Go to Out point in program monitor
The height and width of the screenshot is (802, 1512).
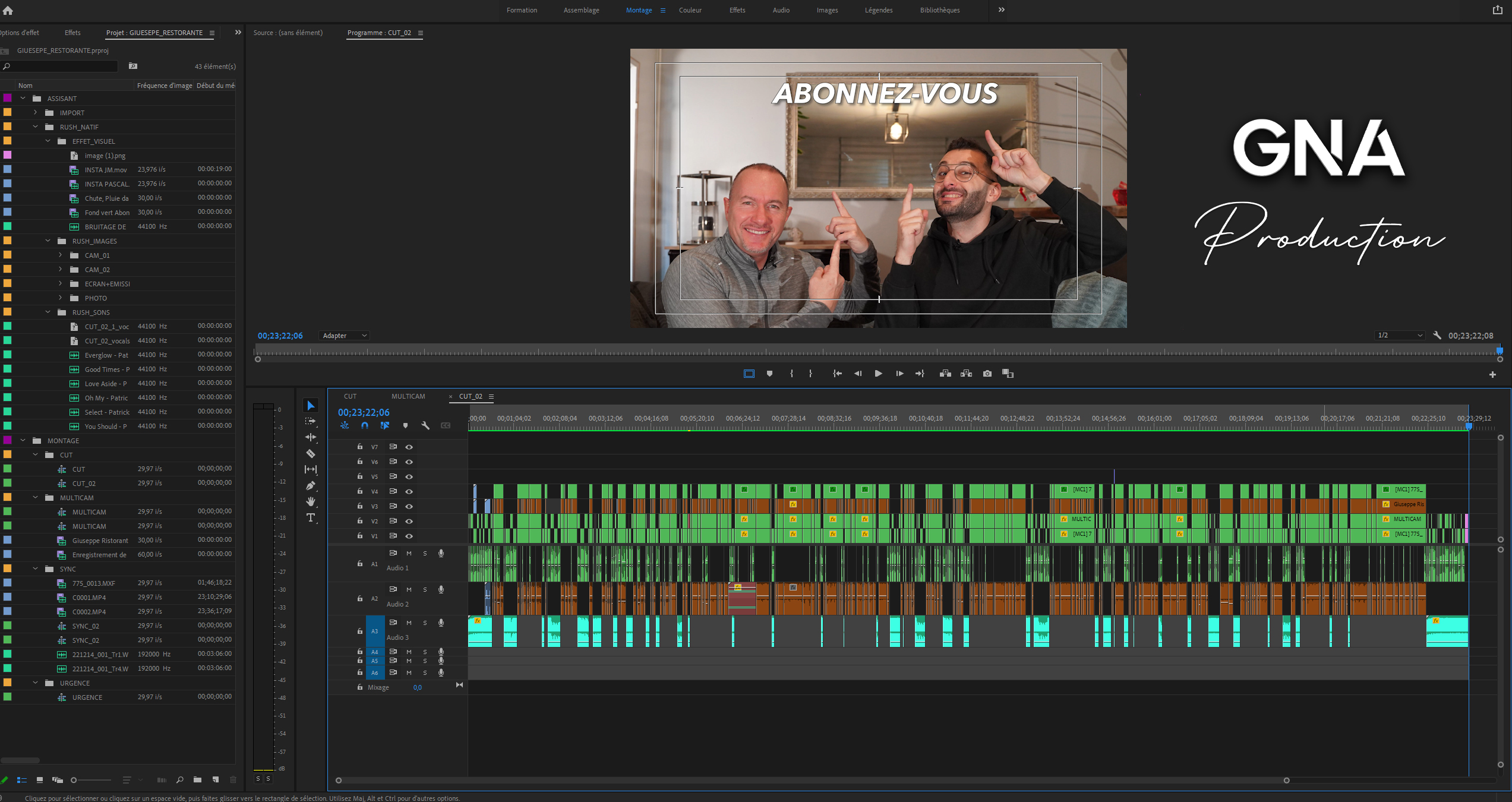tap(920, 374)
